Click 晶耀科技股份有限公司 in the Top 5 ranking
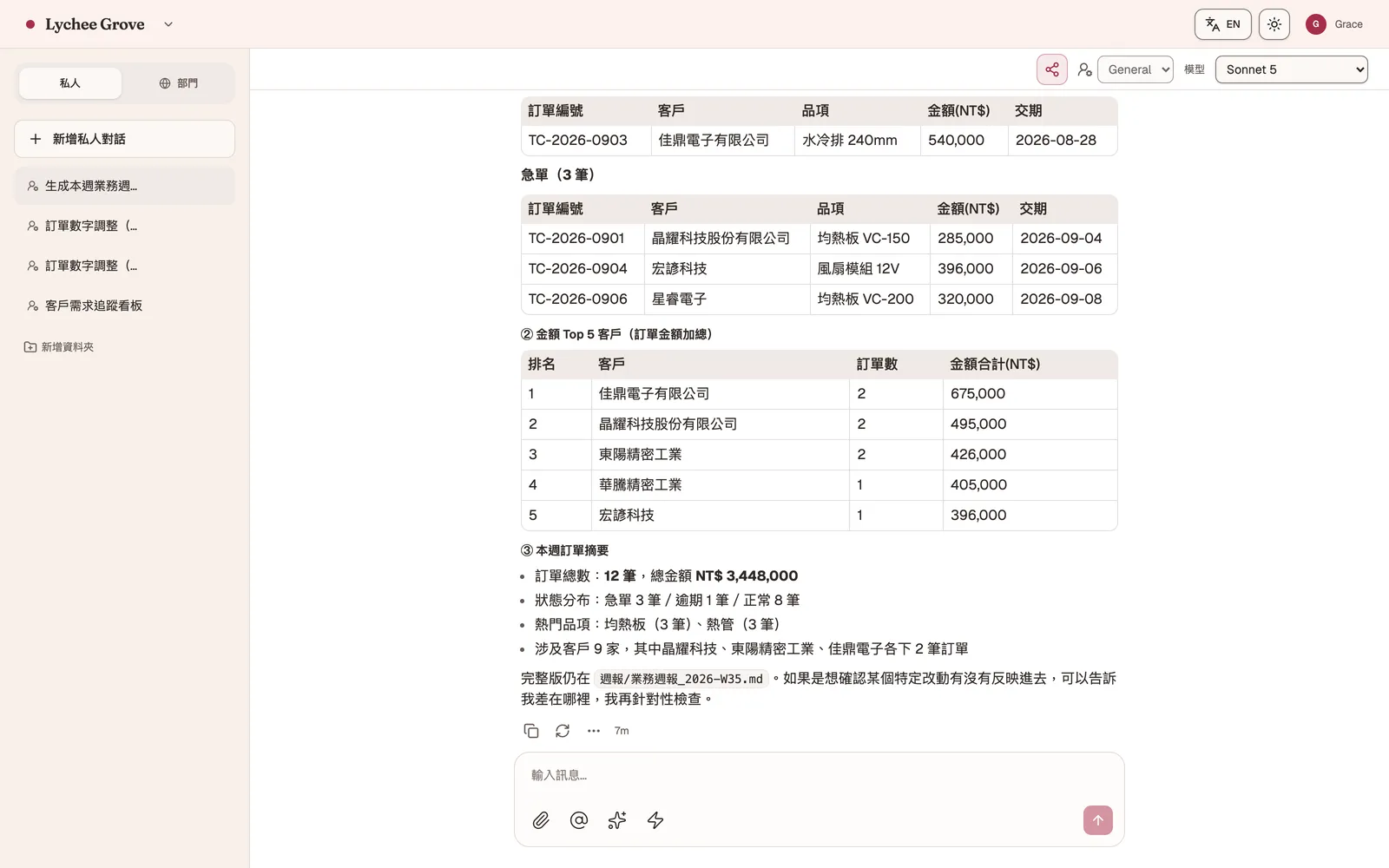 (668, 424)
